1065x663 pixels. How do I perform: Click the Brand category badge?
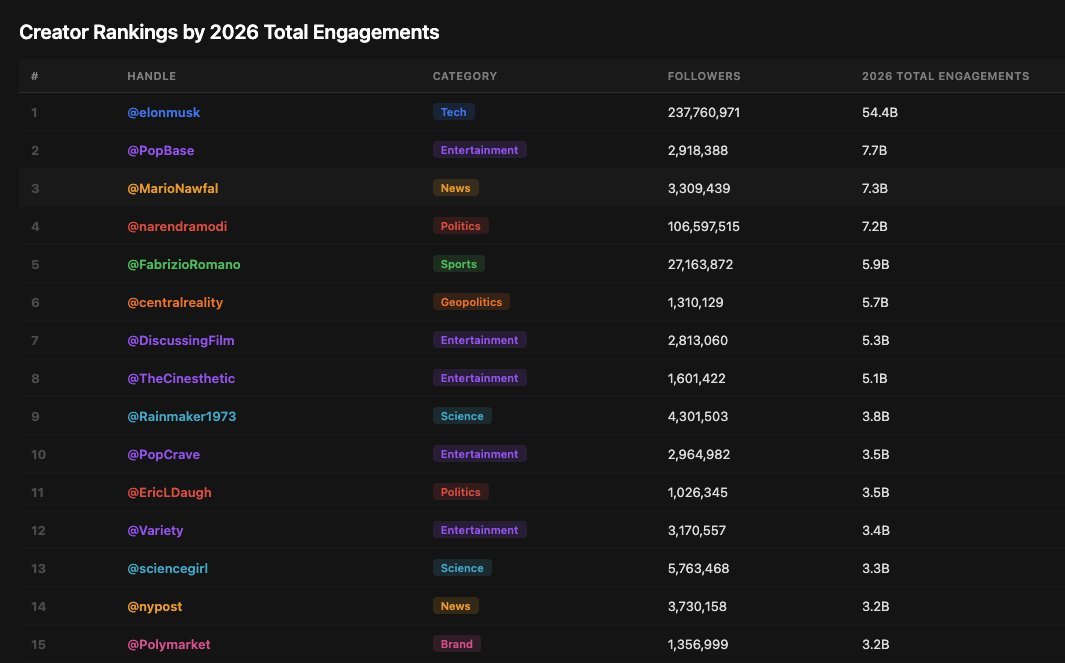(456, 645)
